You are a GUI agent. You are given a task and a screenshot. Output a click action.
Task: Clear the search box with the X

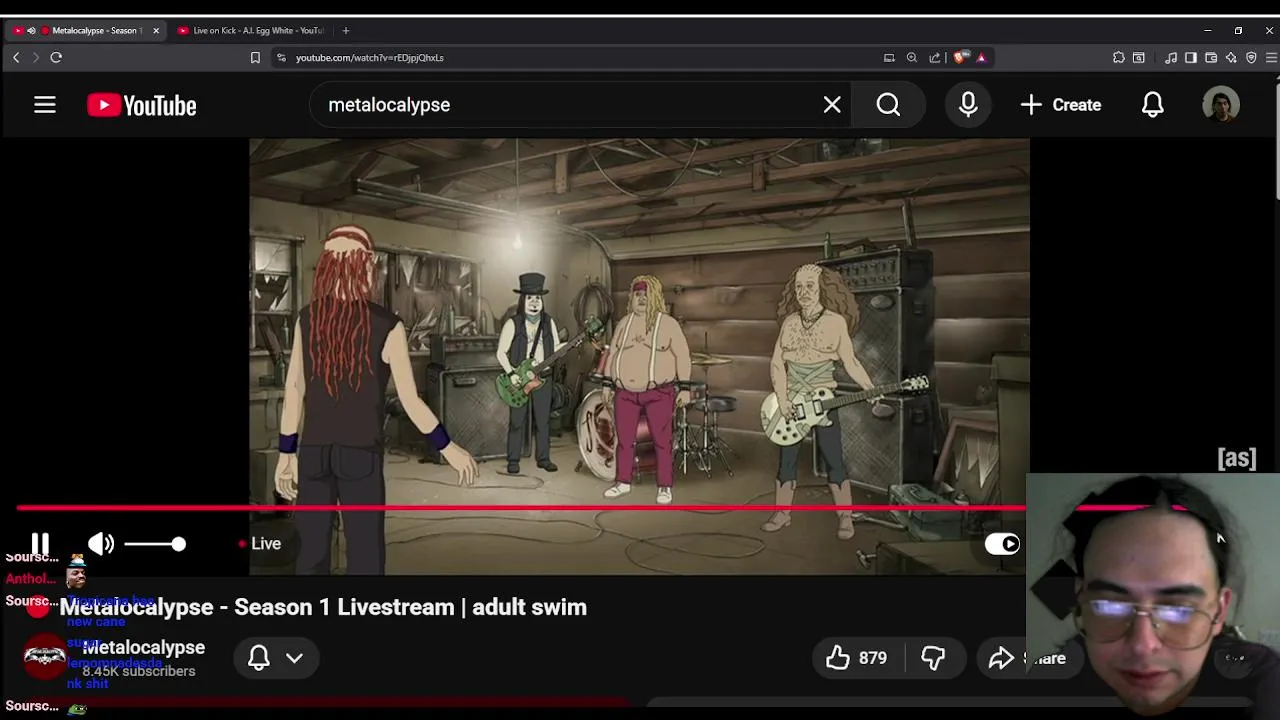coord(832,105)
